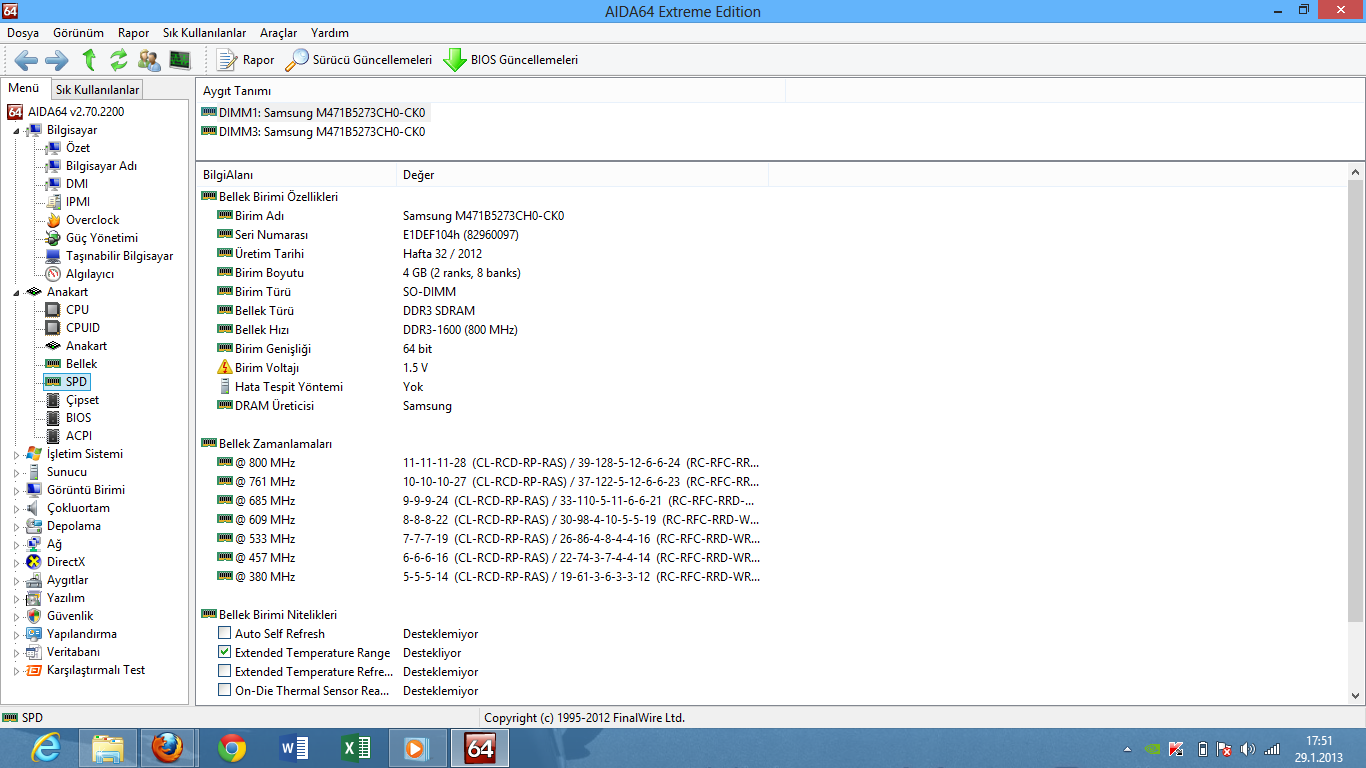
Task: Click the Taşınabilir Bilgisayar laptop icon
Action: pyautogui.click(x=53, y=256)
